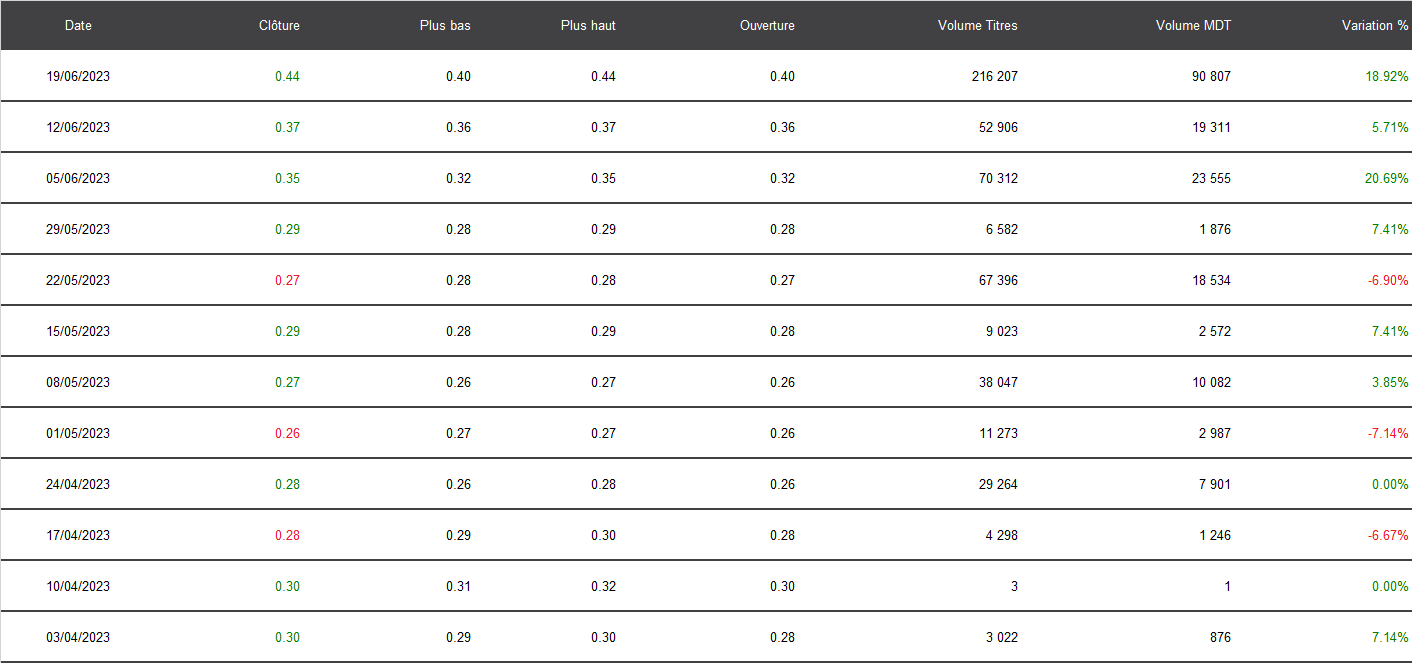The image size is (1412, 663).
Task: Select the 19/06/2023 date cell
Action: tap(78, 76)
